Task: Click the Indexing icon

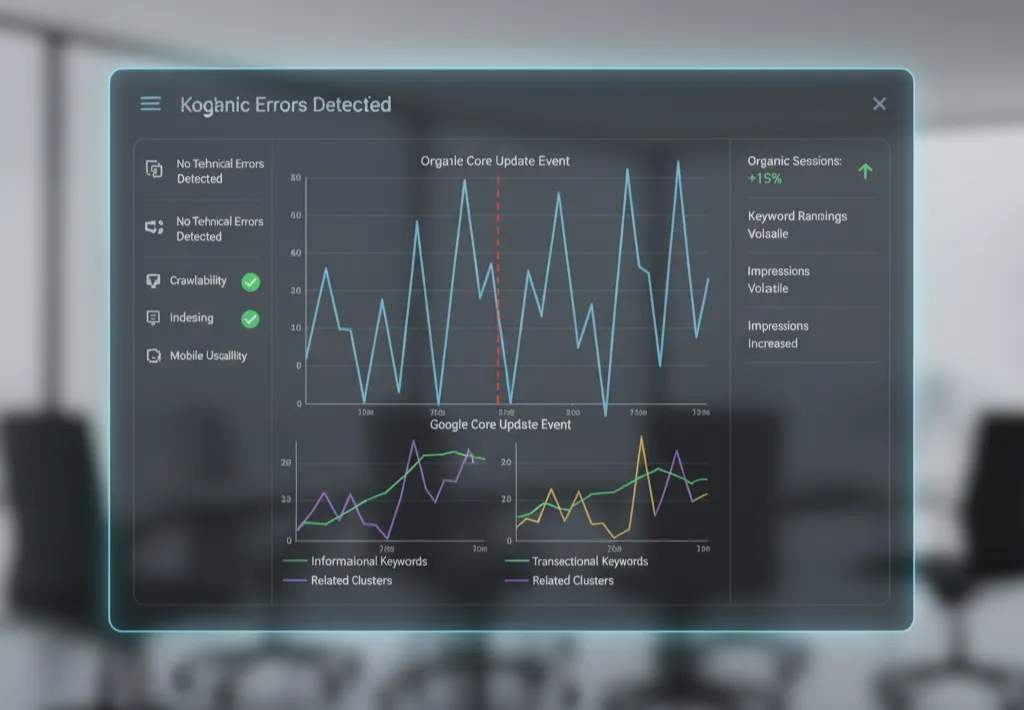Action: point(153,318)
